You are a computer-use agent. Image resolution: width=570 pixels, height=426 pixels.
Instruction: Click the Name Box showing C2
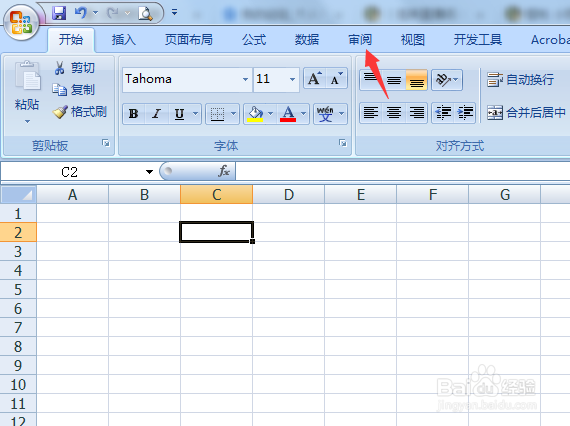click(x=70, y=172)
